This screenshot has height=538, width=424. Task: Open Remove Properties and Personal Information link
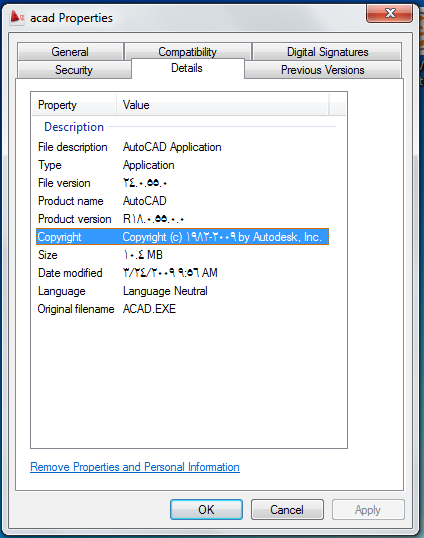[135, 467]
